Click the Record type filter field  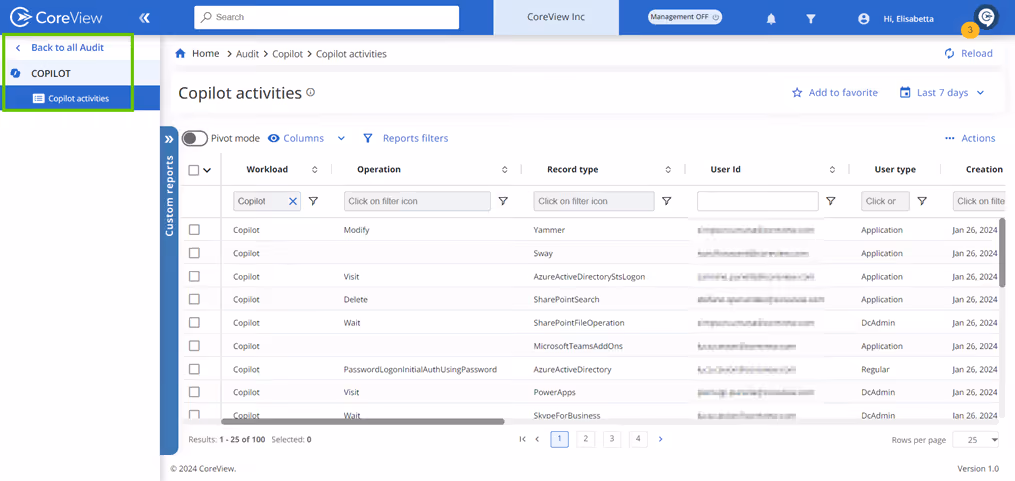coord(594,201)
